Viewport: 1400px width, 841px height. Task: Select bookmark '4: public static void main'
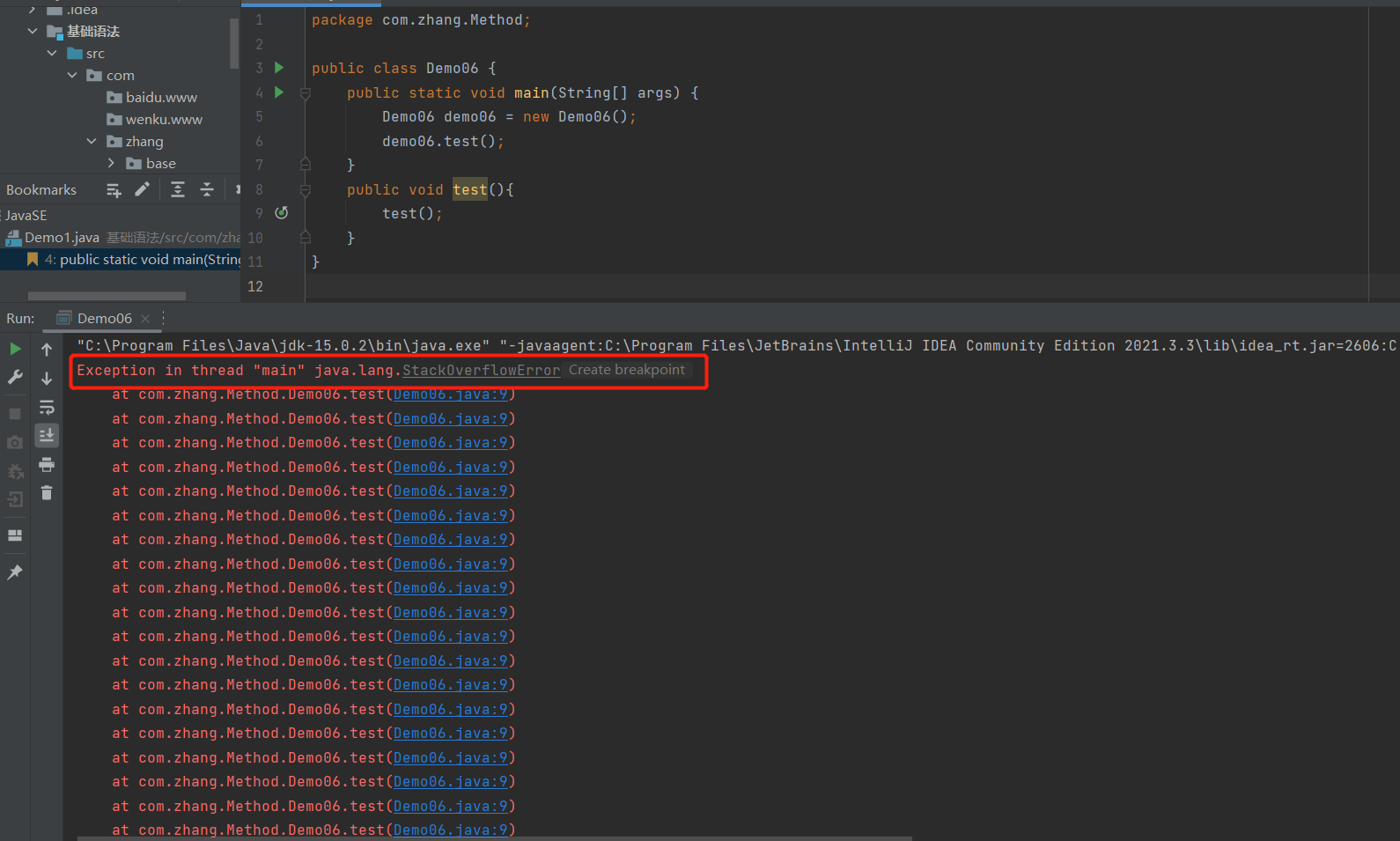pyautogui.click(x=120, y=260)
